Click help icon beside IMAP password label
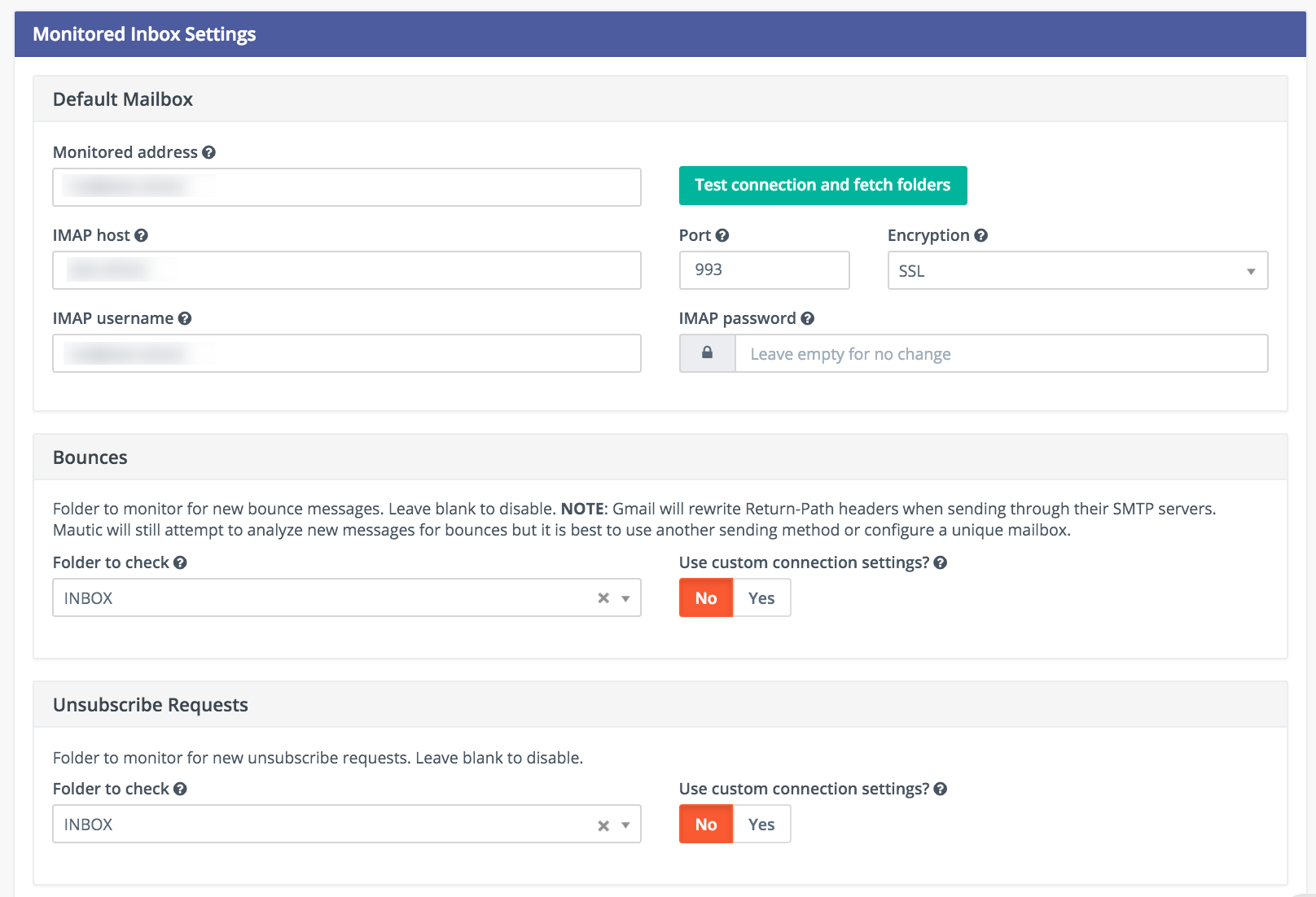This screenshot has height=897, width=1316. pyautogui.click(x=807, y=318)
